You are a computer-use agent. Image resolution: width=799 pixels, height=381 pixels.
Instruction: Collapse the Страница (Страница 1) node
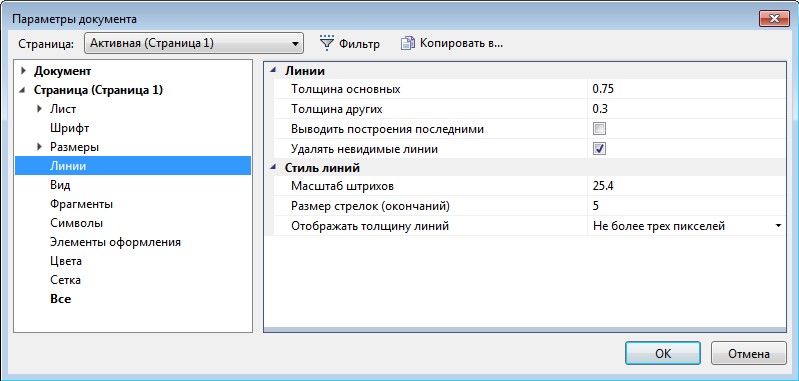tap(22, 90)
